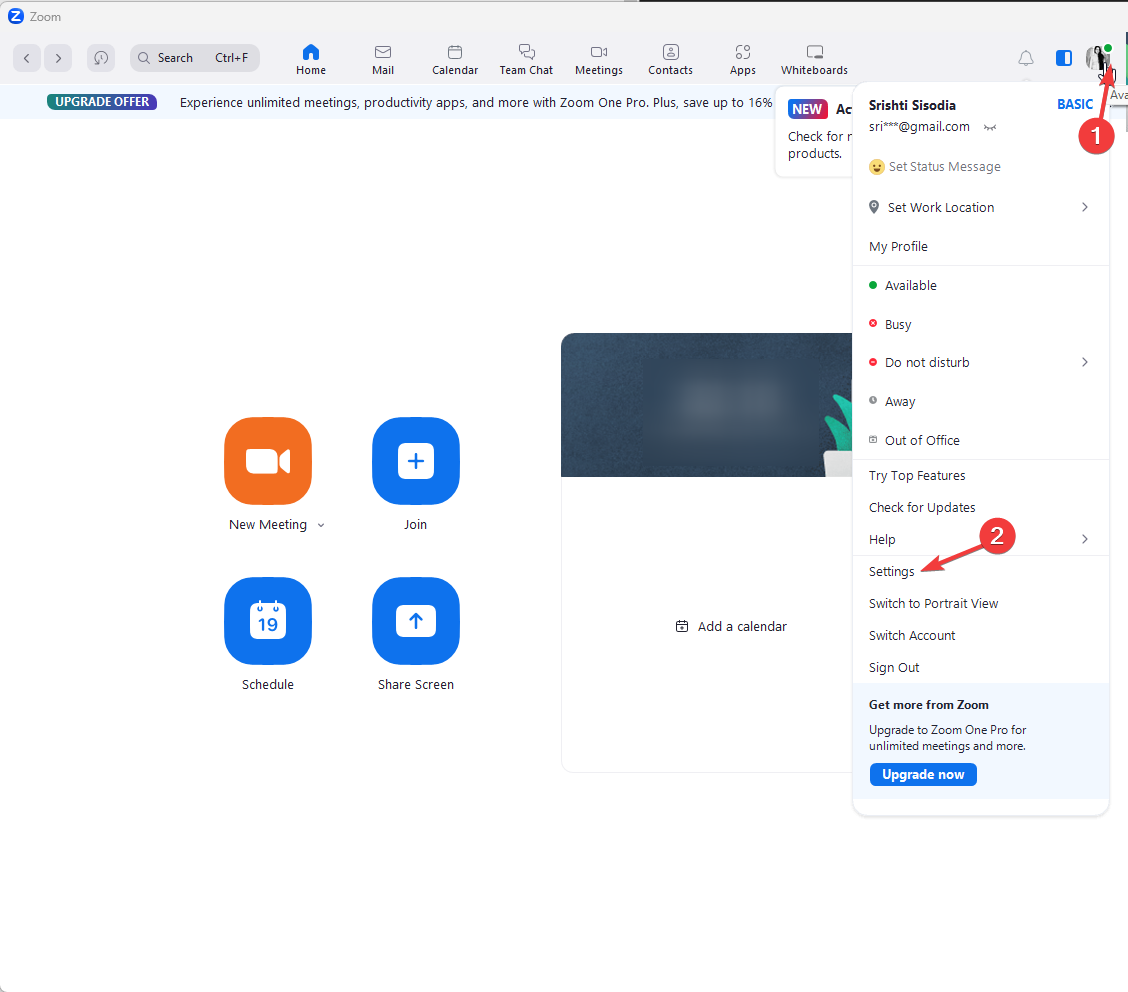This screenshot has height=992, width=1128.
Task: Go back with the left arrow button
Action: [x=27, y=58]
